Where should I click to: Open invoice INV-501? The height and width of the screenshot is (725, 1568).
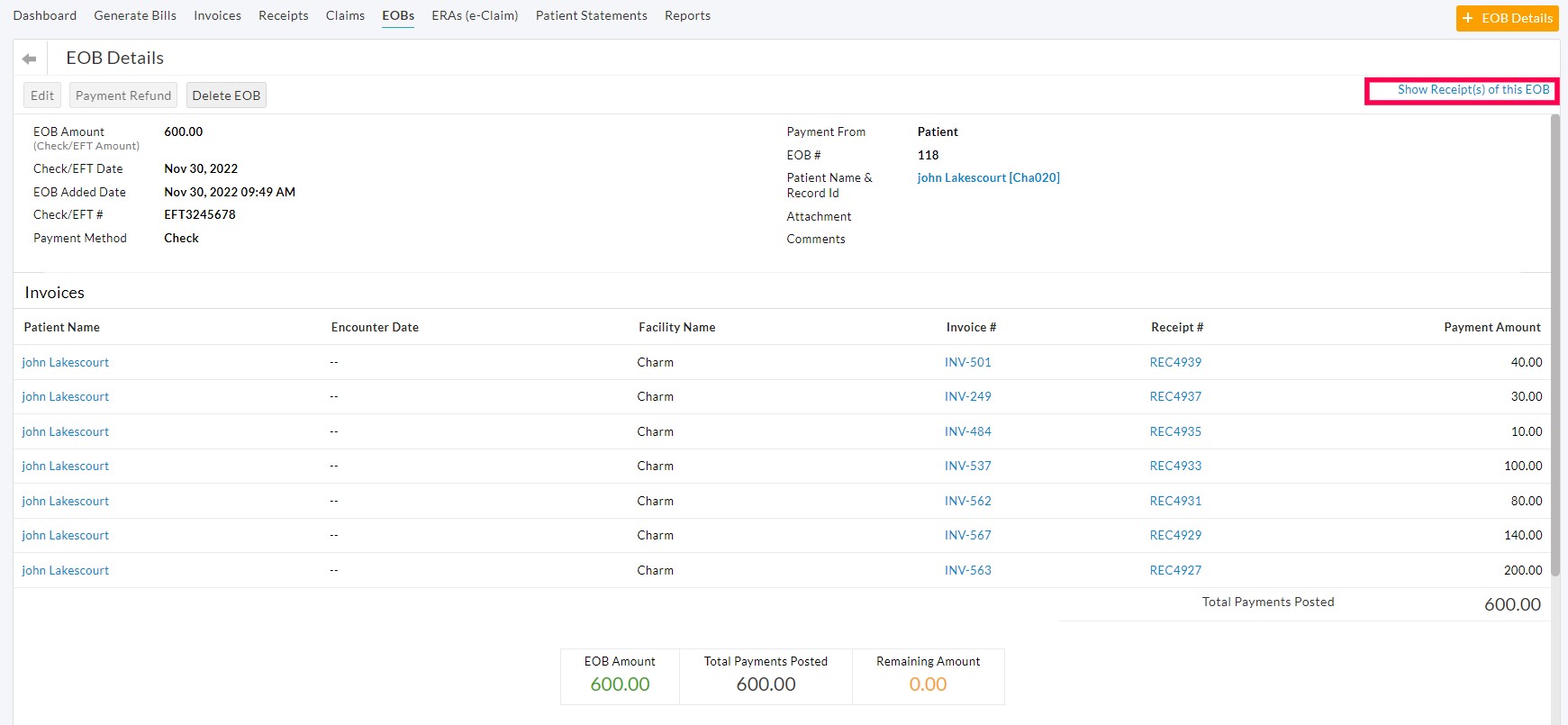[x=967, y=362]
